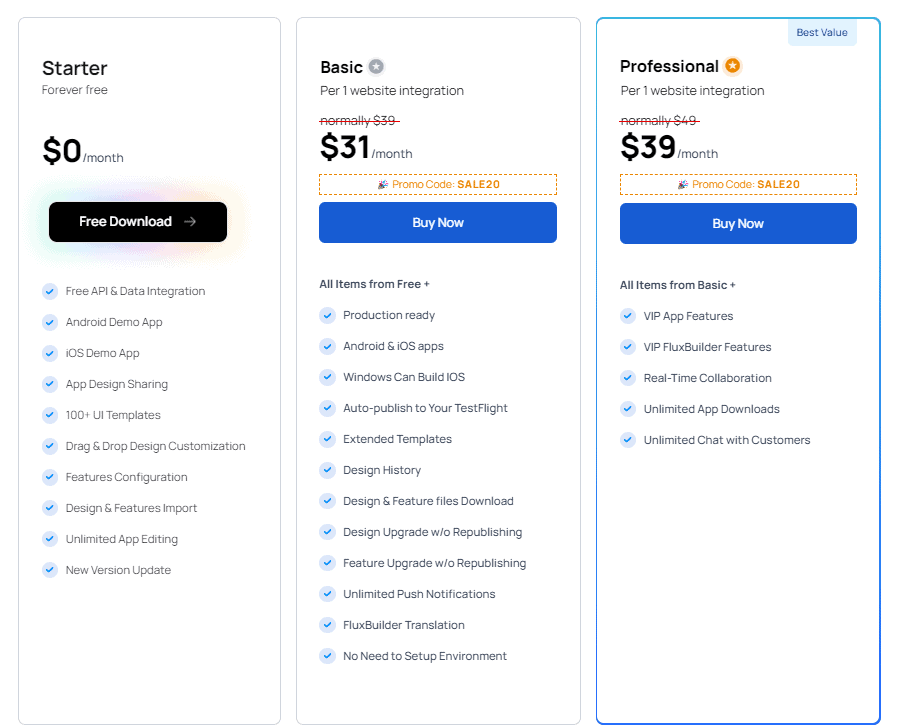Viewport: 909px width, 727px height.
Task: Toggle the check next to "iOS Demo App"
Action: click(x=50, y=353)
